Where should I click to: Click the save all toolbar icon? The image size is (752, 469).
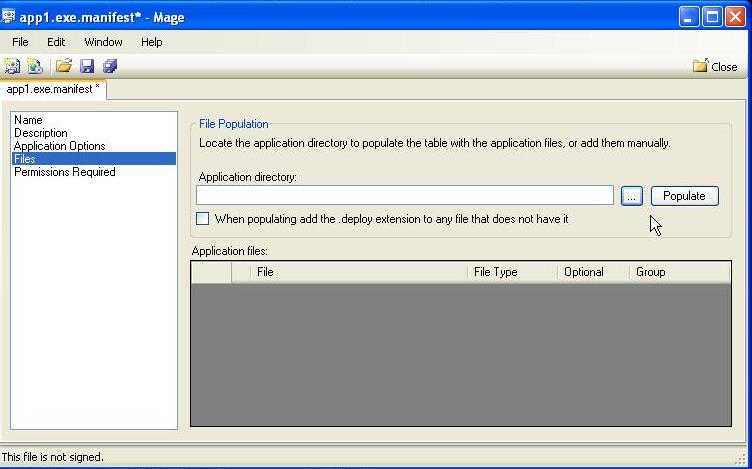point(110,66)
